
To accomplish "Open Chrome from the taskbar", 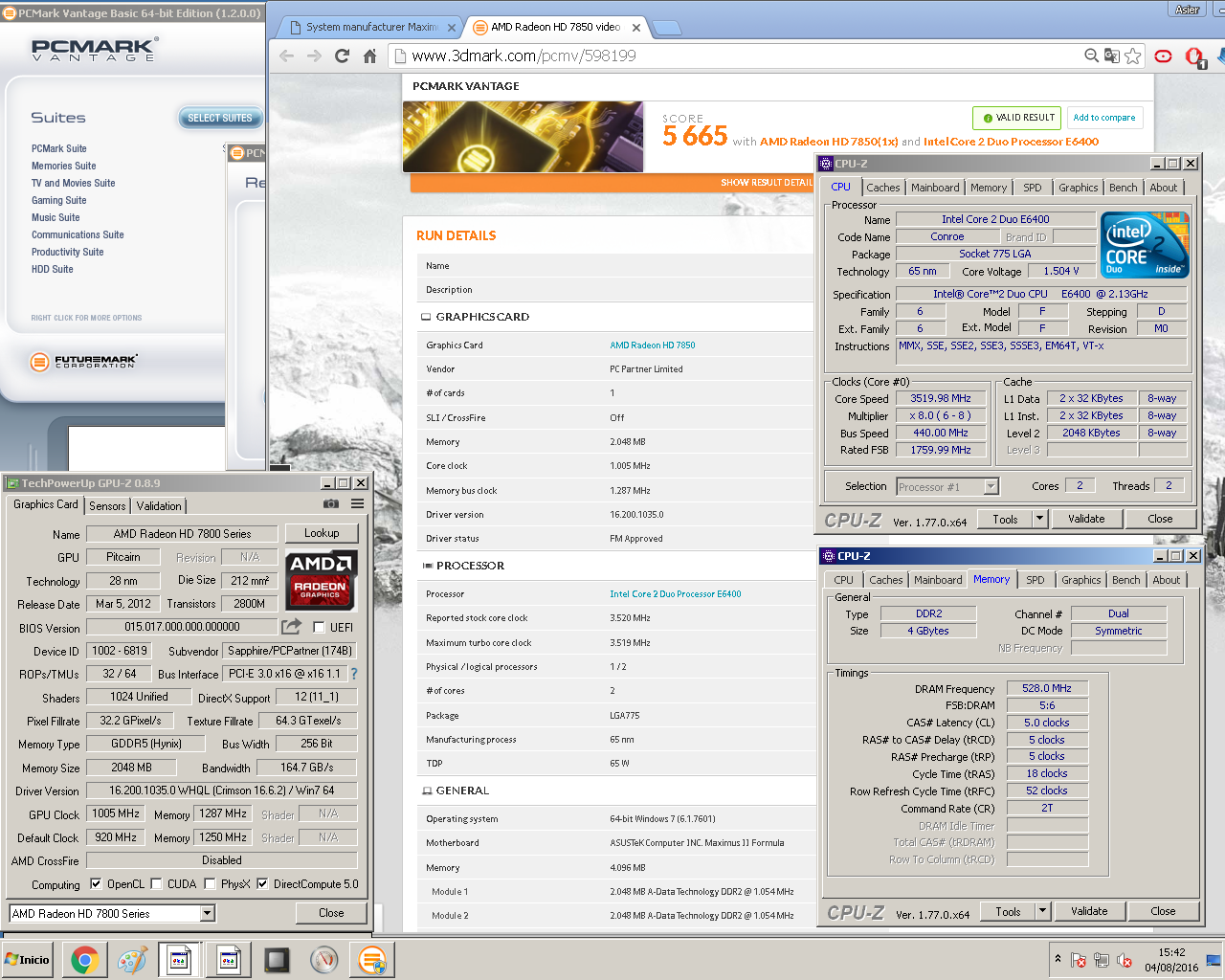I will (x=84, y=959).
